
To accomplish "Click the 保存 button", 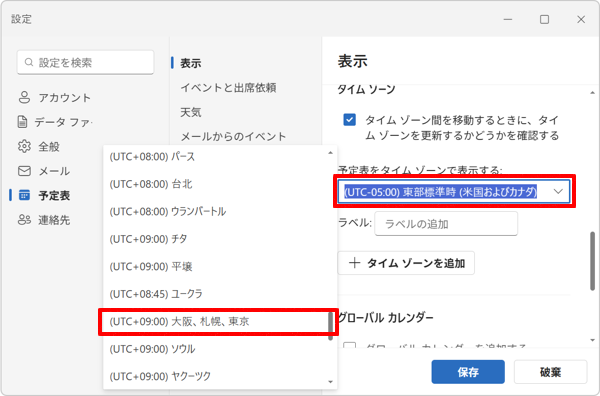I will click(x=468, y=372).
